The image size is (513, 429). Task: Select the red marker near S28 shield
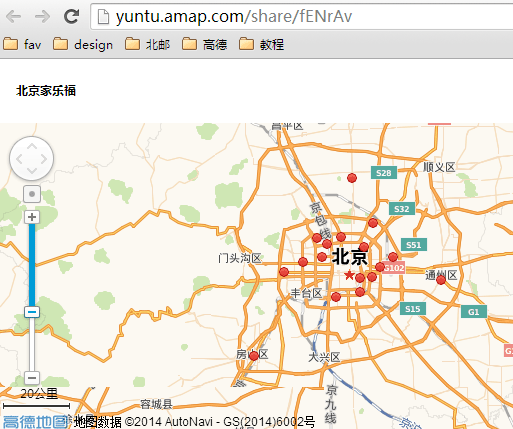(x=352, y=178)
